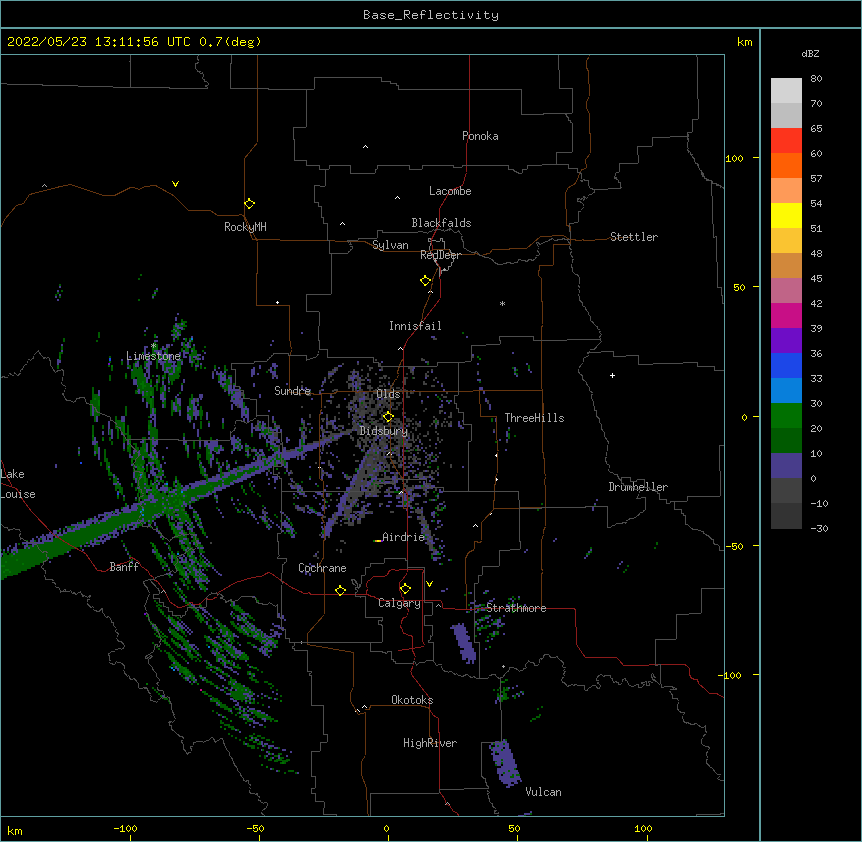
Task: Click the Limestone label
Action: point(153,356)
